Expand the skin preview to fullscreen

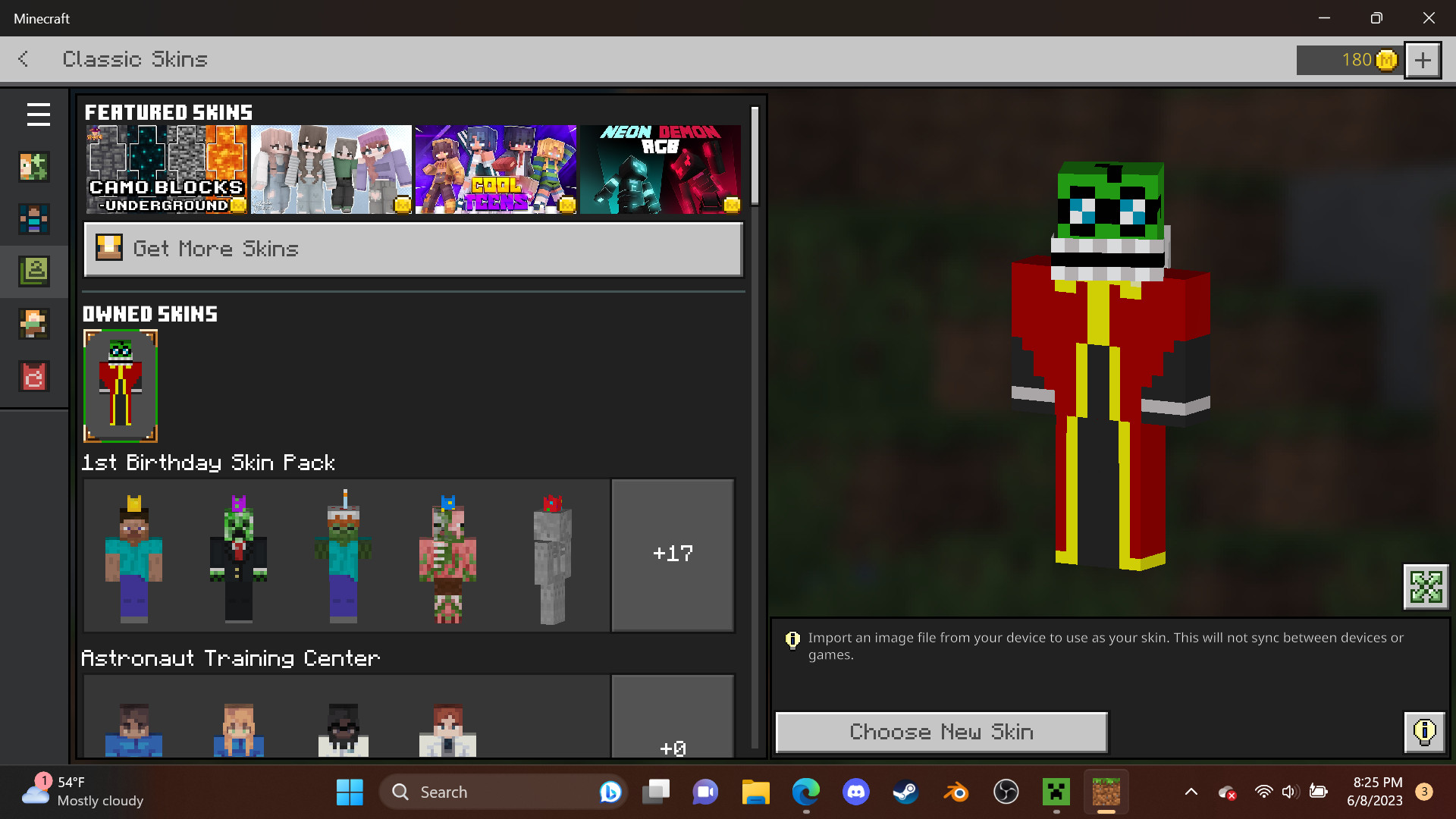click(x=1426, y=586)
